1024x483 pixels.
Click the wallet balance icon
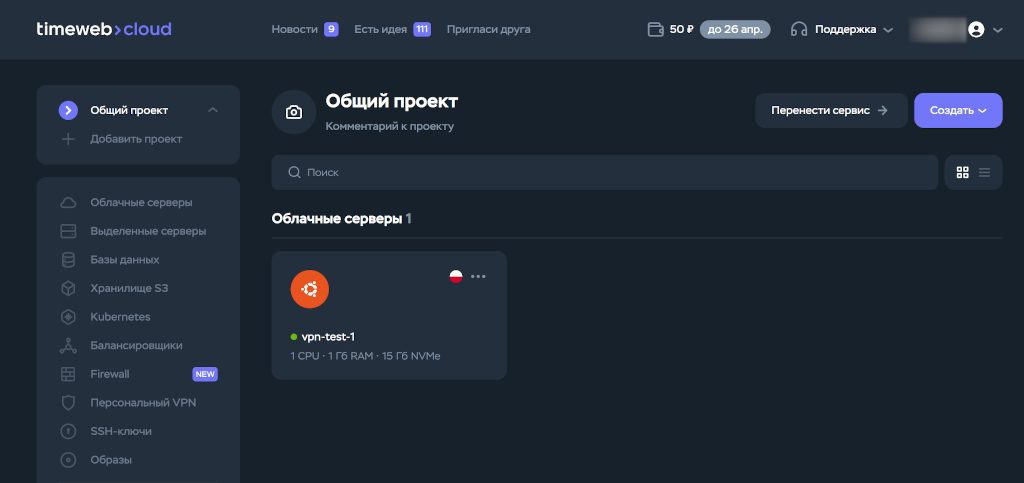click(x=656, y=29)
